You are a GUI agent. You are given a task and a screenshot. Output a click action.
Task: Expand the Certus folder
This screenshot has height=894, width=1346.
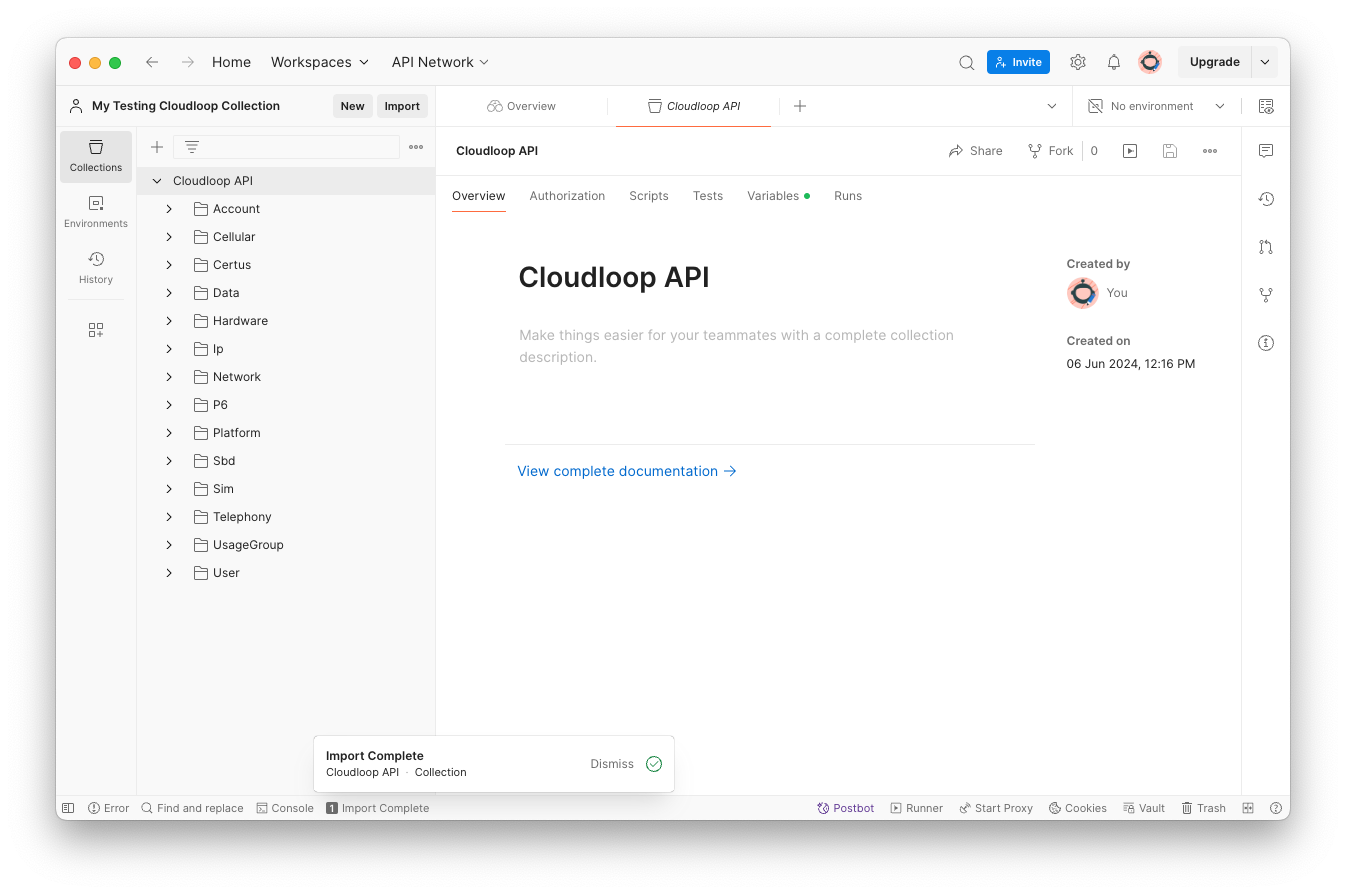point(169,265)
